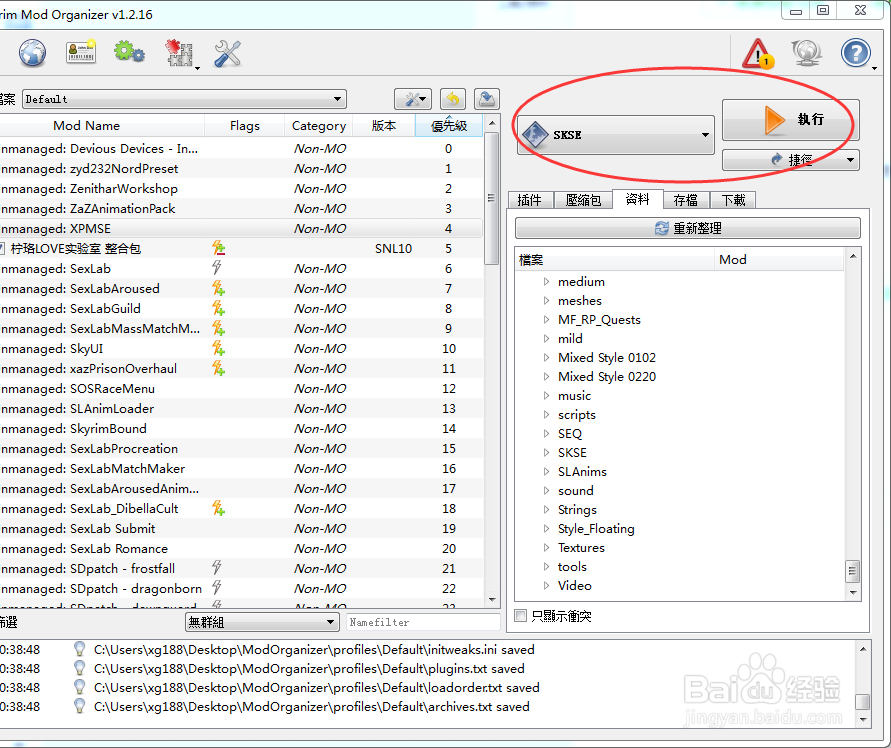The height and width of the screenshot is (748, 891).
Task: Switch to the 壓縮包 tab
Action: (x=583, y=200)
